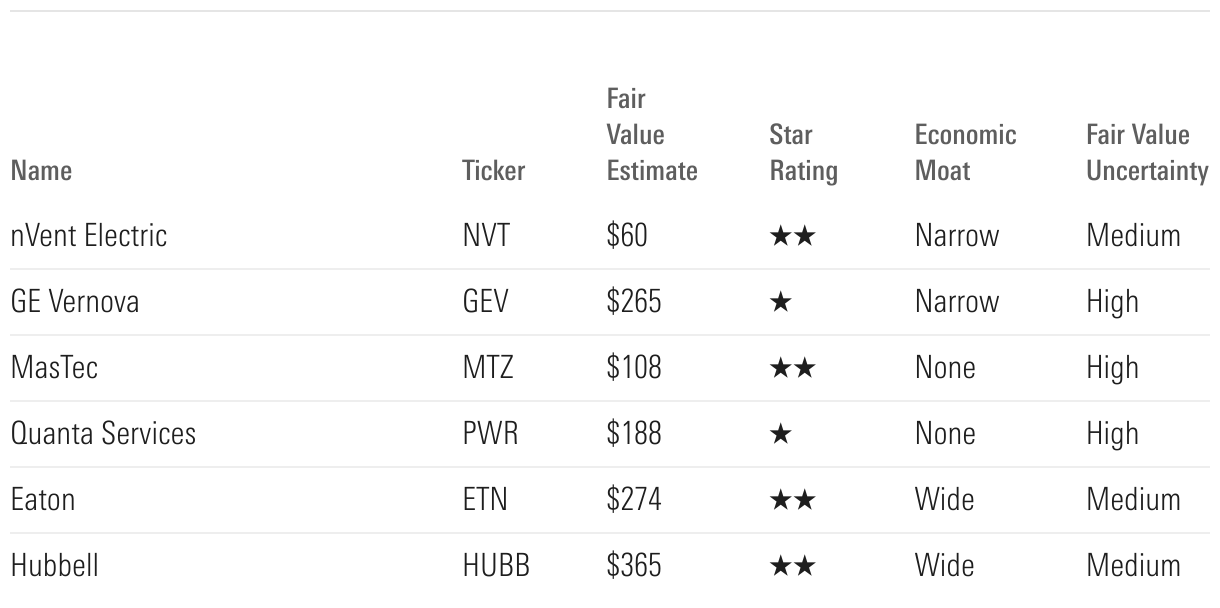
Task: Click the $365 fair value for Hubbell
Action: coord(634,566)
